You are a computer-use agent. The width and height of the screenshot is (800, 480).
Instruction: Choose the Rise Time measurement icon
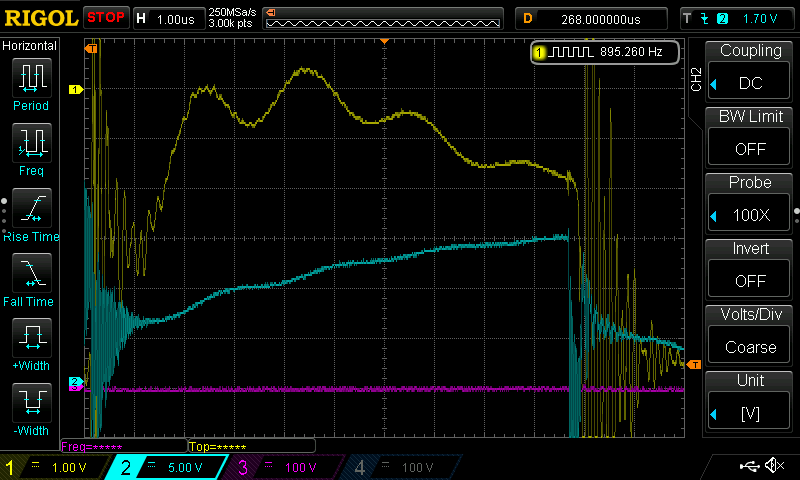tap(30, 208)
